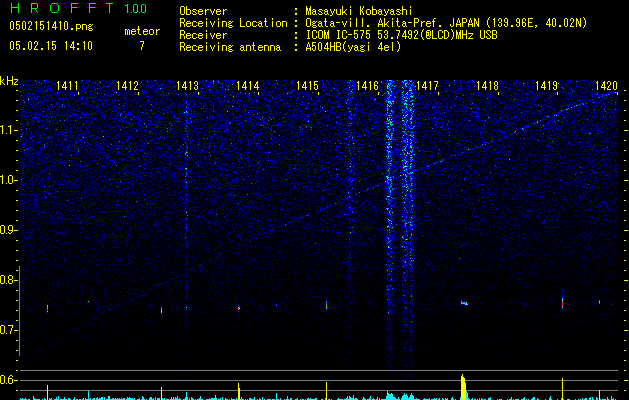Click the 1416 time axis label

pyautogui.click(x=367, y=85)
